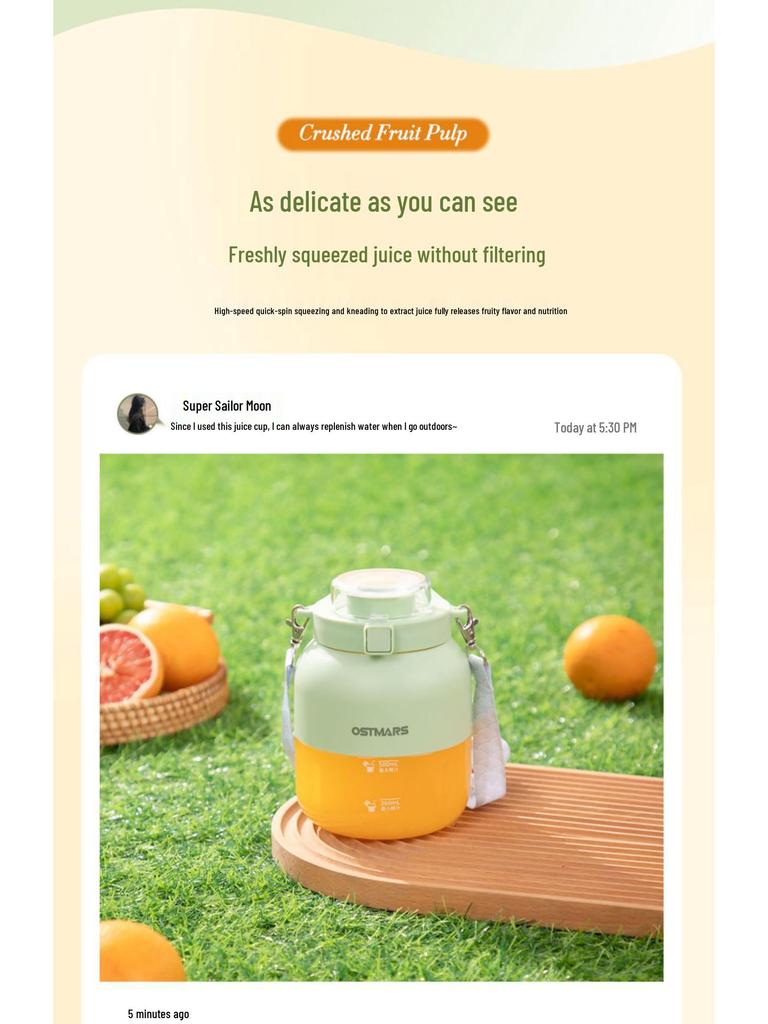Click the heading As delicate as you can see
This screenshot has height=1024, width=768.
click(383, 202)
